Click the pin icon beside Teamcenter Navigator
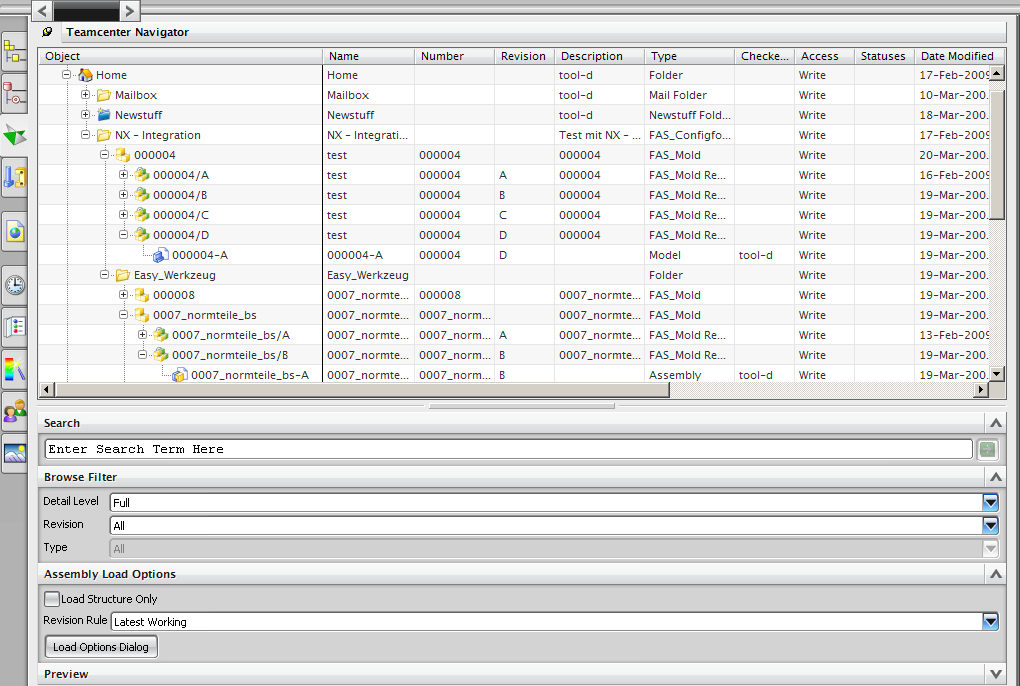 tap(47, 32)
